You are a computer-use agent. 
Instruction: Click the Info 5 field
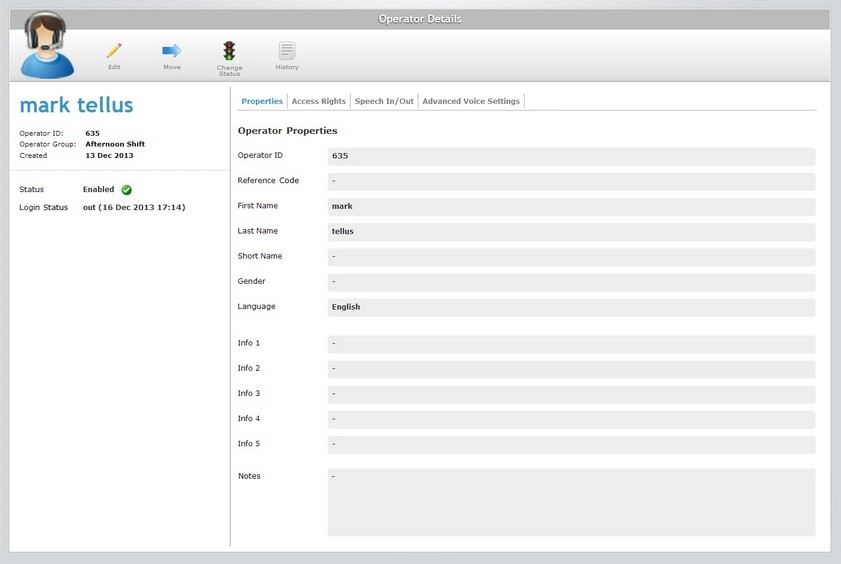tap(571, 444)
